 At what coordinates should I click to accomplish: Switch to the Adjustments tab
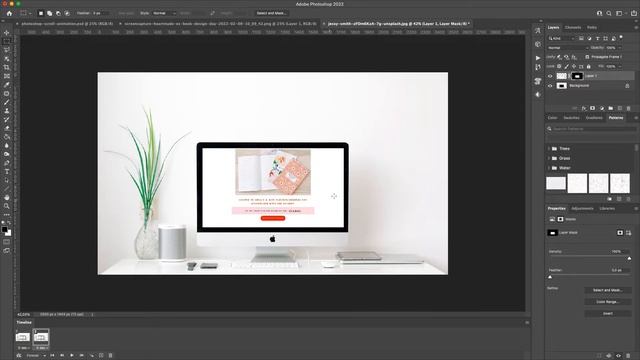coord(582,209)
